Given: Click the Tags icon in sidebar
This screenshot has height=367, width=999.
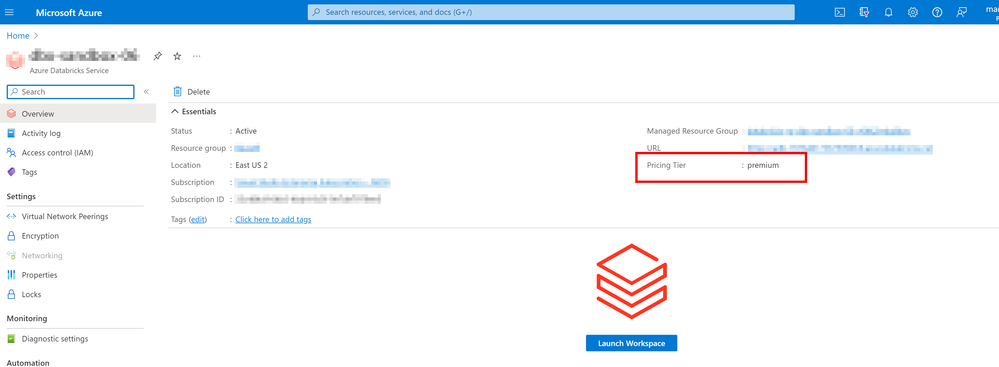Looking at the screenshot, I should pyautogui.click(x=11, y=172).
